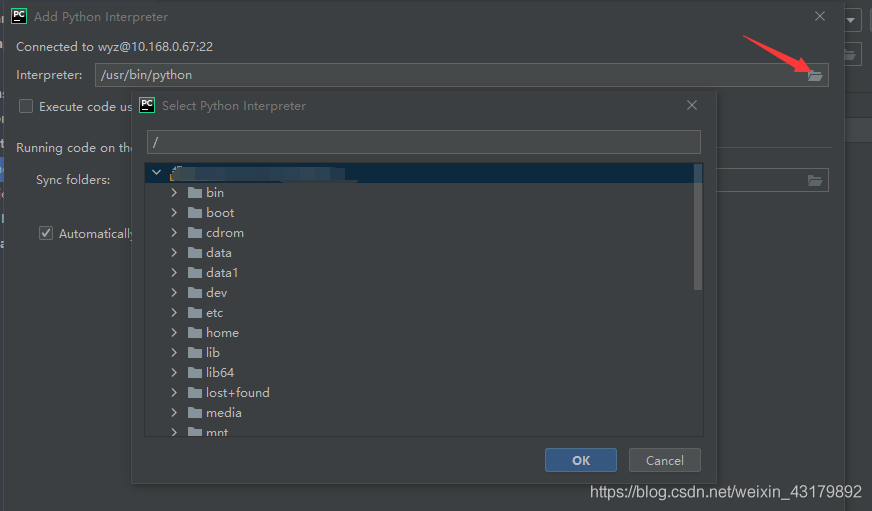Image resolution: width=872 pixels, height=511 pixels.
Task: Click the path text field
Action: (x=423, y=142)
